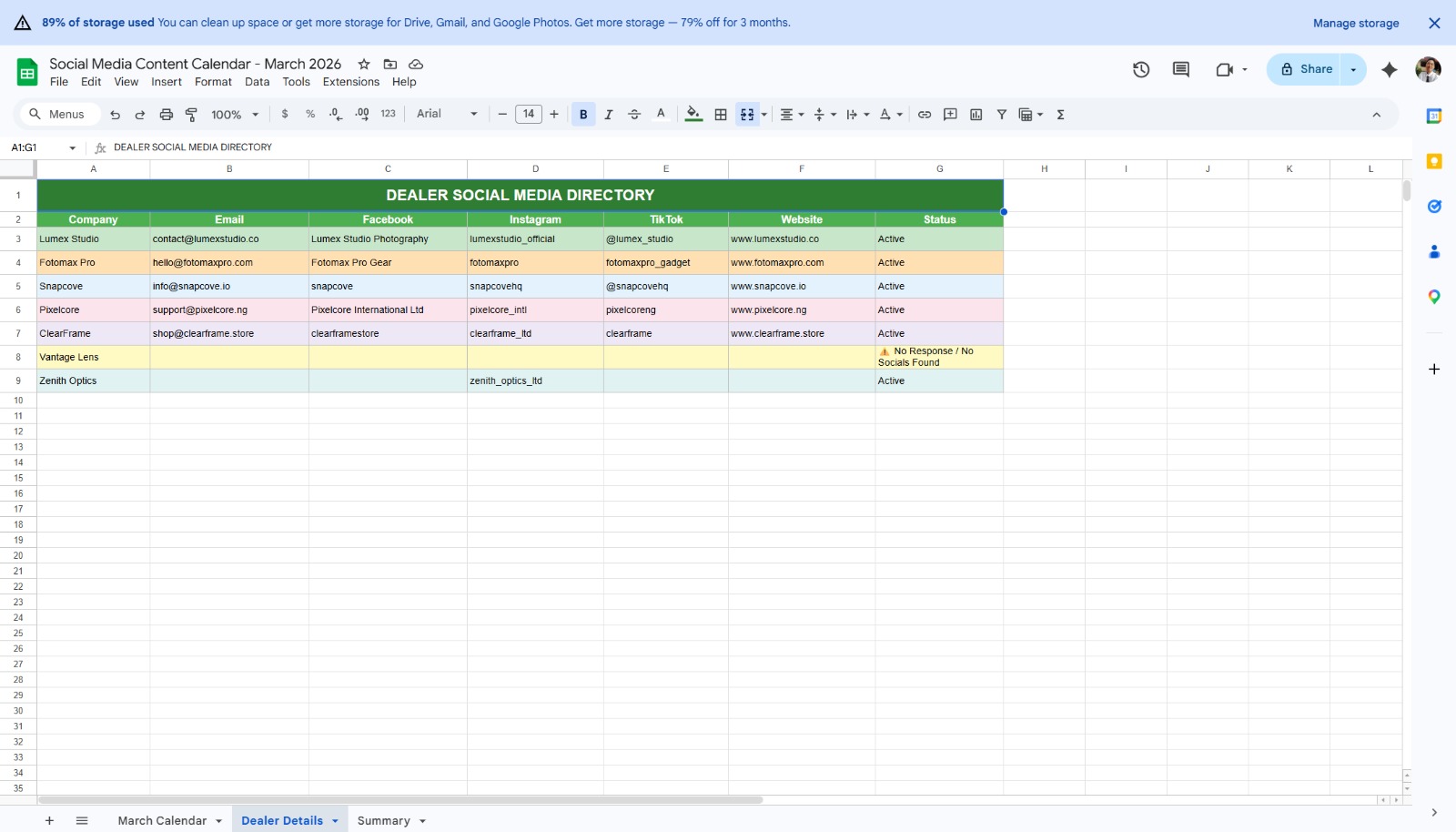
Task: Expand the Arial font dropdown
Action: click(447, 114)
